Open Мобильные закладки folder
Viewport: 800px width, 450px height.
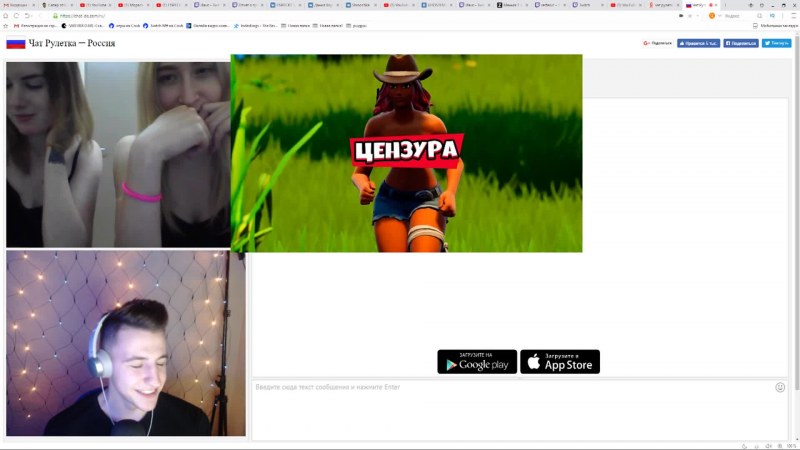(775, 26)
